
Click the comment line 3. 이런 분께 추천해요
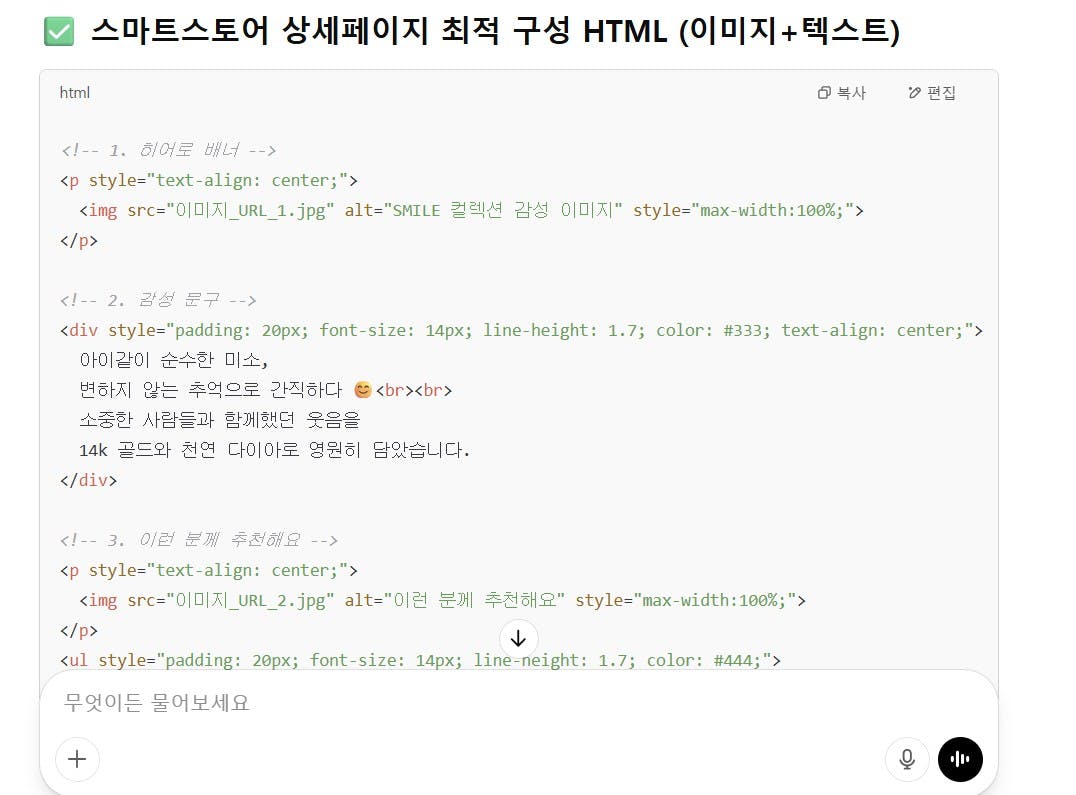point(198,540)
